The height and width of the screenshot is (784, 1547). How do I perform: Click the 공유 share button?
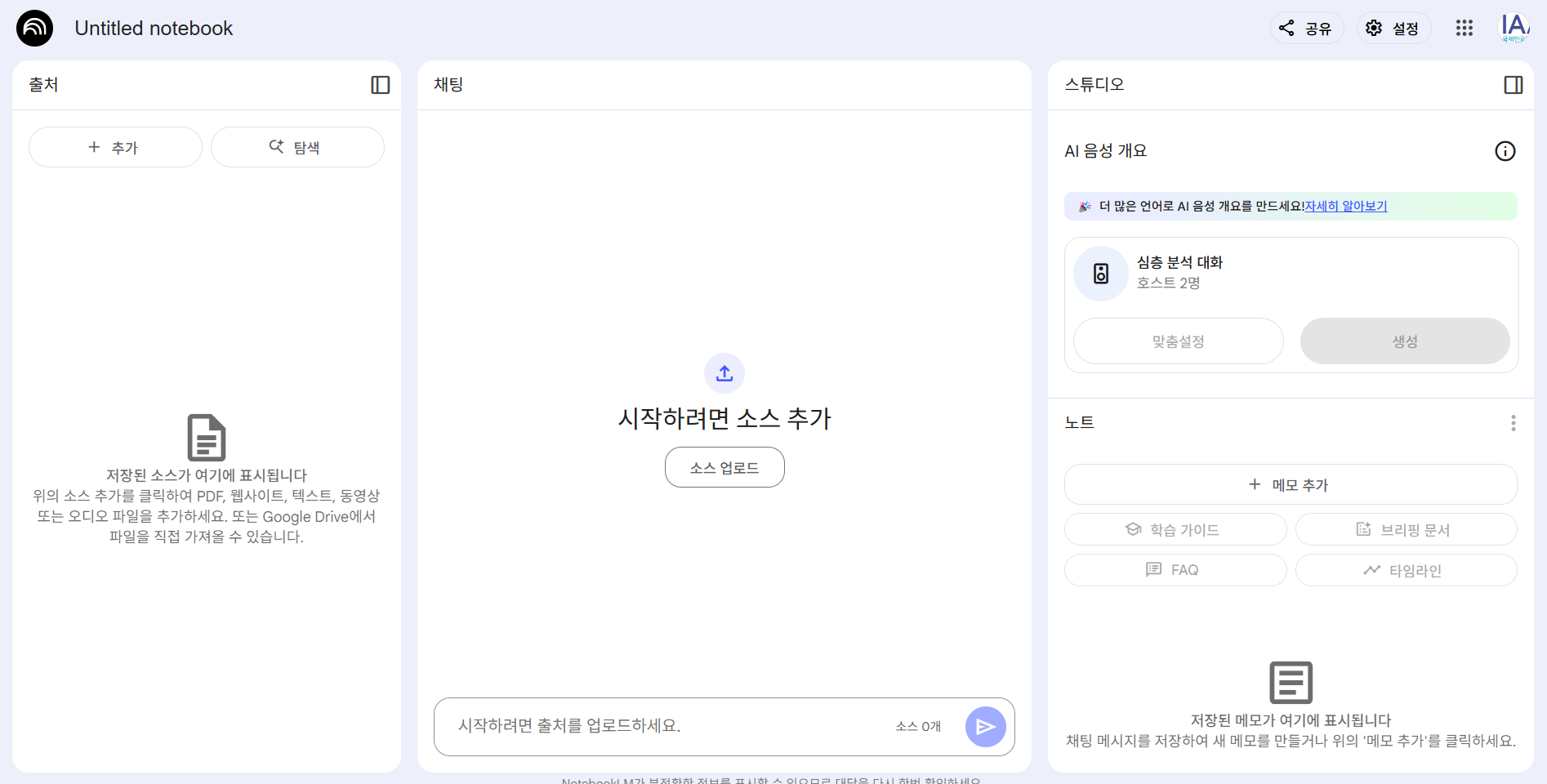tap(1306, 29)
